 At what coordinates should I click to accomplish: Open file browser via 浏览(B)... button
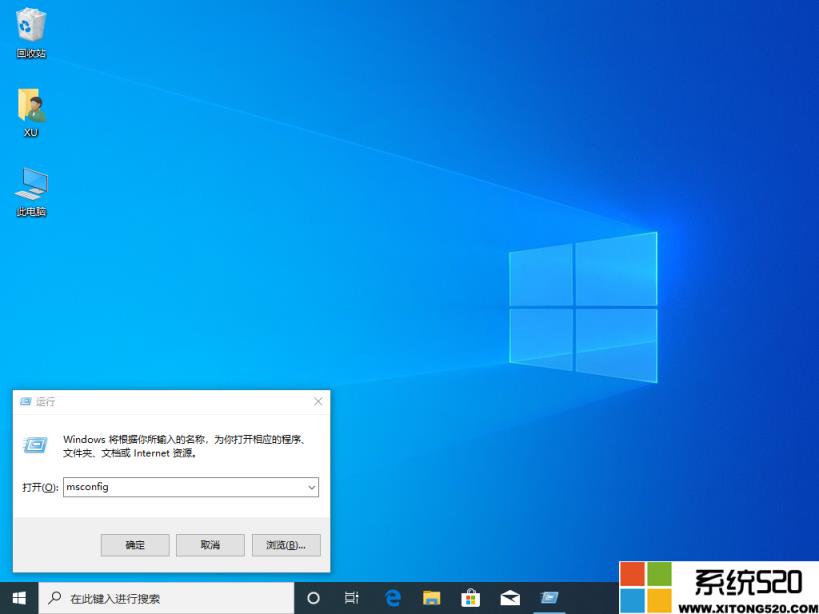click(286, 544)
